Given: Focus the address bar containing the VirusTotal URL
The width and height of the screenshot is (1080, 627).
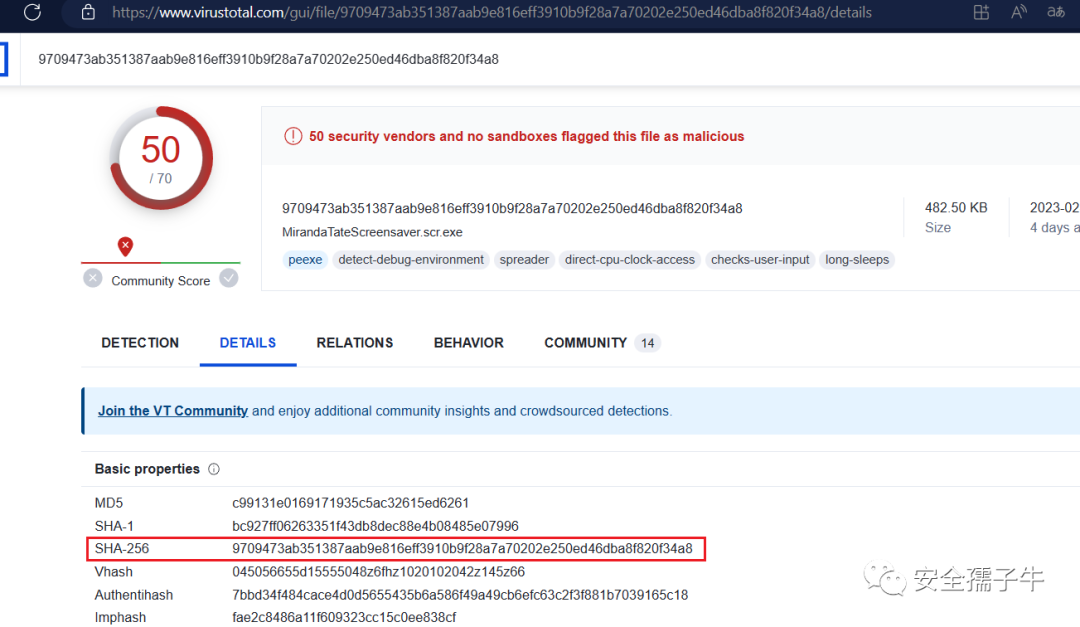Looking at the screenshot, I should point(492,12).
